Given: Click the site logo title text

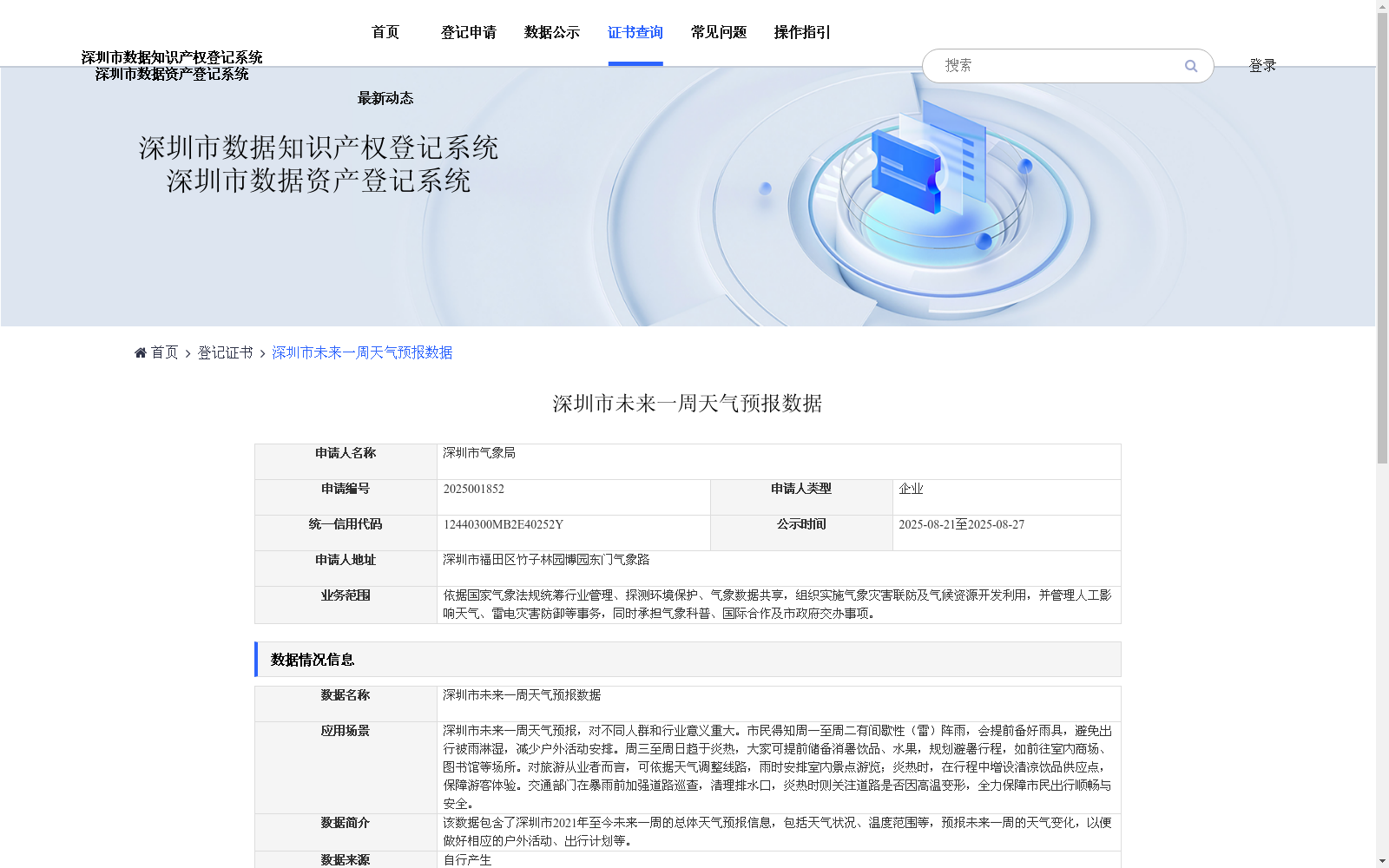Looking at the screenshot, I should tap(172, 66).
